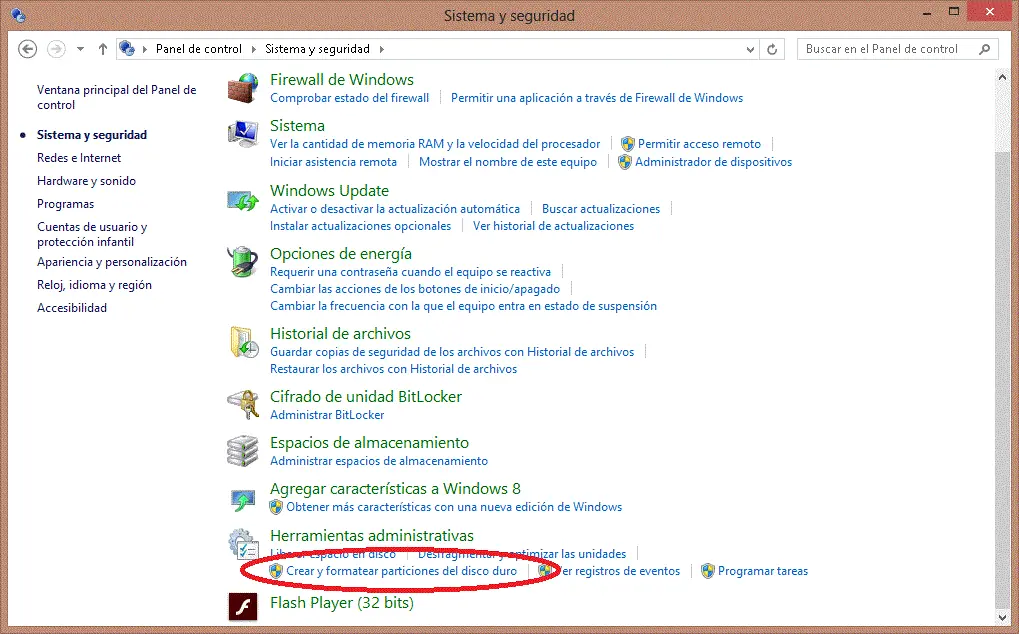
Task: Select Sistema y seguridad in the breadcrumb
Action: click(317, 49)
